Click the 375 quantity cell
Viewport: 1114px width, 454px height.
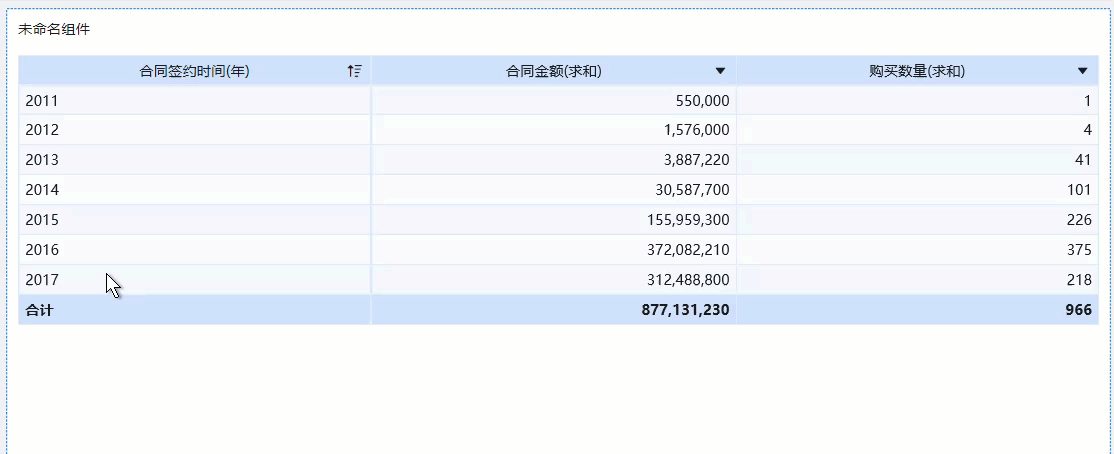[x=1077, y=250]
